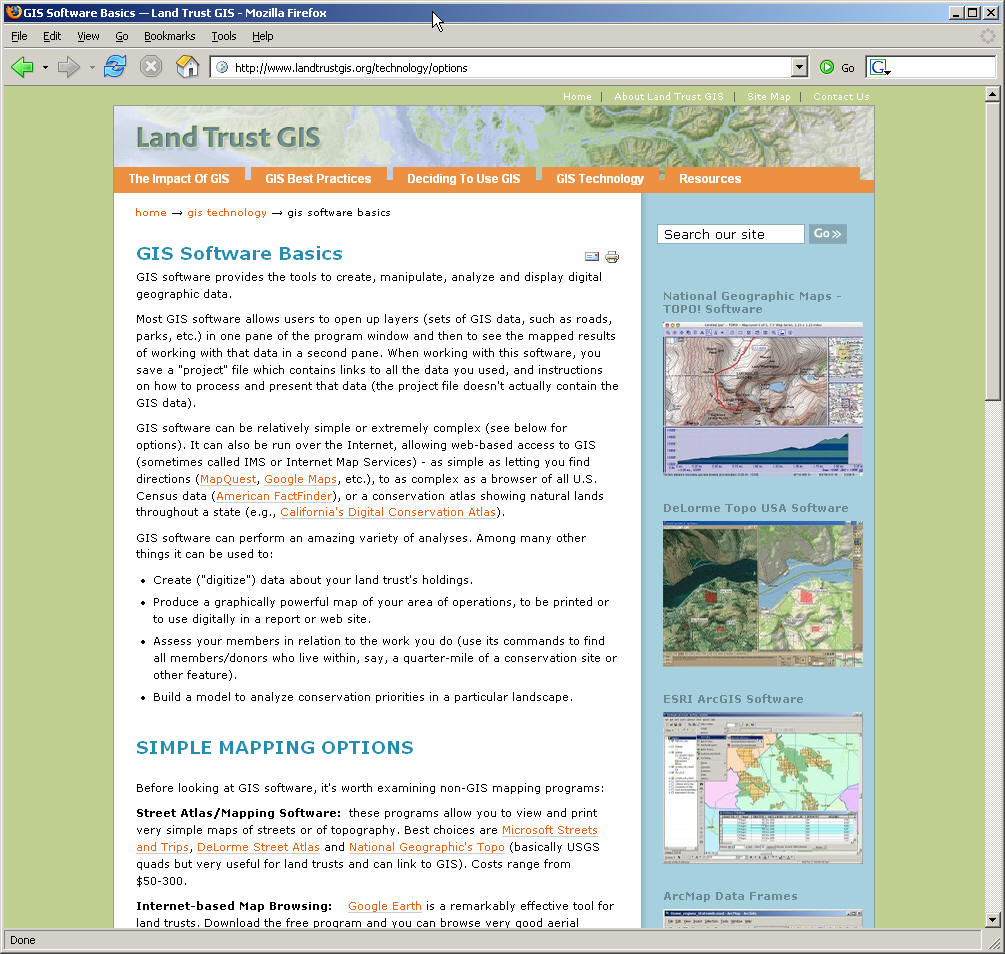Open California's Digital Conservation Atlas link
The height and width of the screenshot is (954, 1005).
(x=388, y=512)
